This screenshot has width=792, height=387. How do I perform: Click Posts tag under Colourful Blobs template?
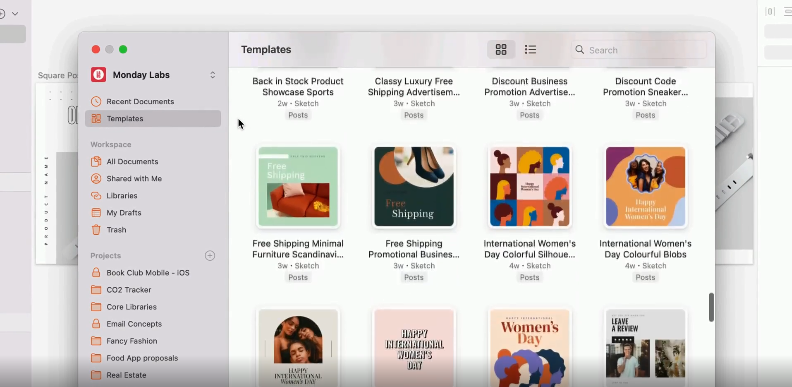click(x=646, y=277)
